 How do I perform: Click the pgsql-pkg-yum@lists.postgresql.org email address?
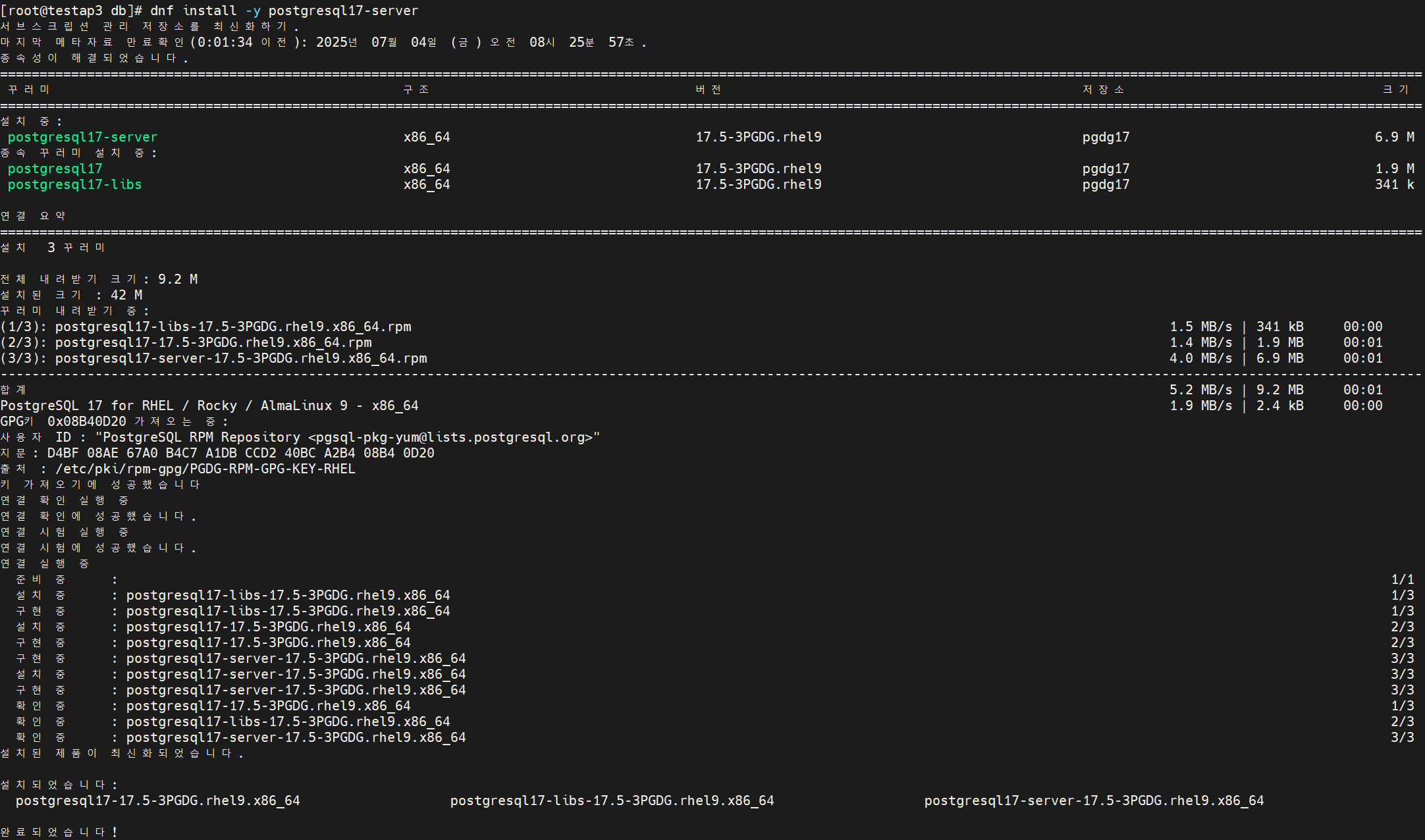tap(454, 437)
